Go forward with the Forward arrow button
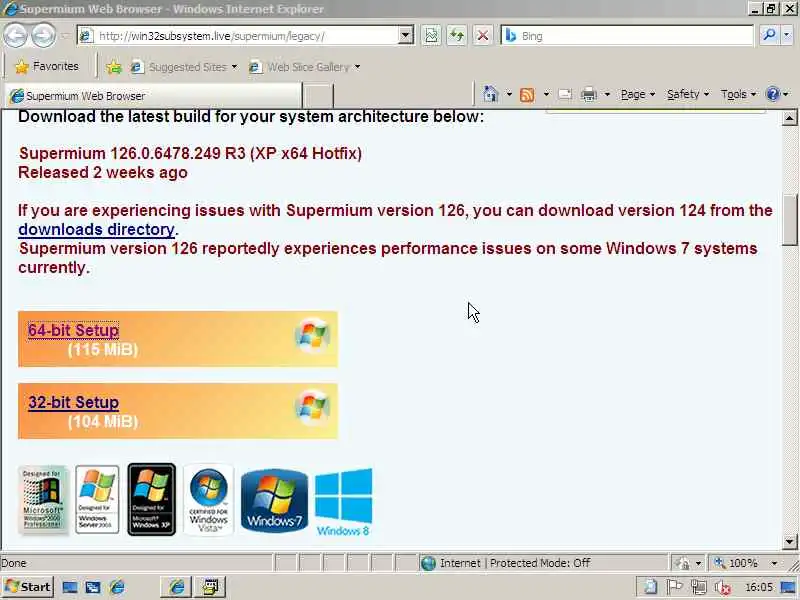Viewport: 800px width, 600px height. [44, 36]
